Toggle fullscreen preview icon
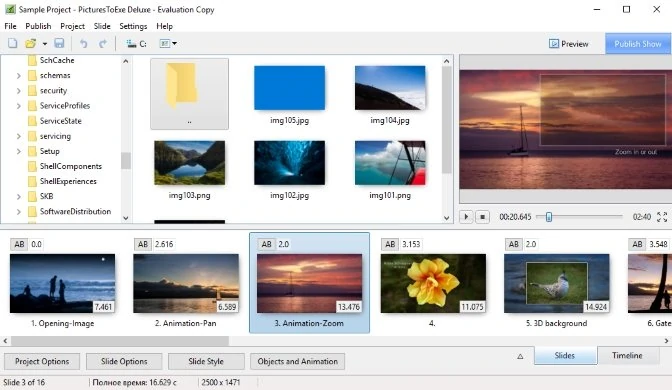The width and height of the screenshot is (672, 390). [662, 217]
